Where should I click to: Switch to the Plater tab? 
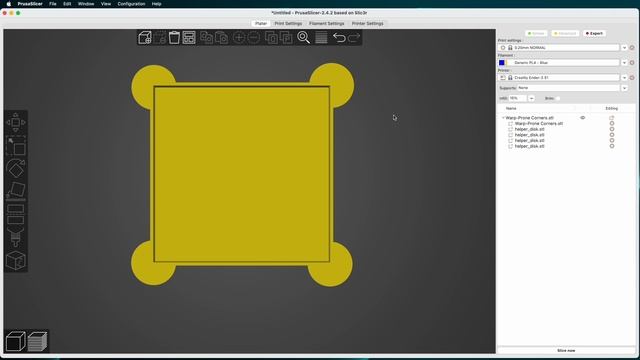[x=261, y=23]
